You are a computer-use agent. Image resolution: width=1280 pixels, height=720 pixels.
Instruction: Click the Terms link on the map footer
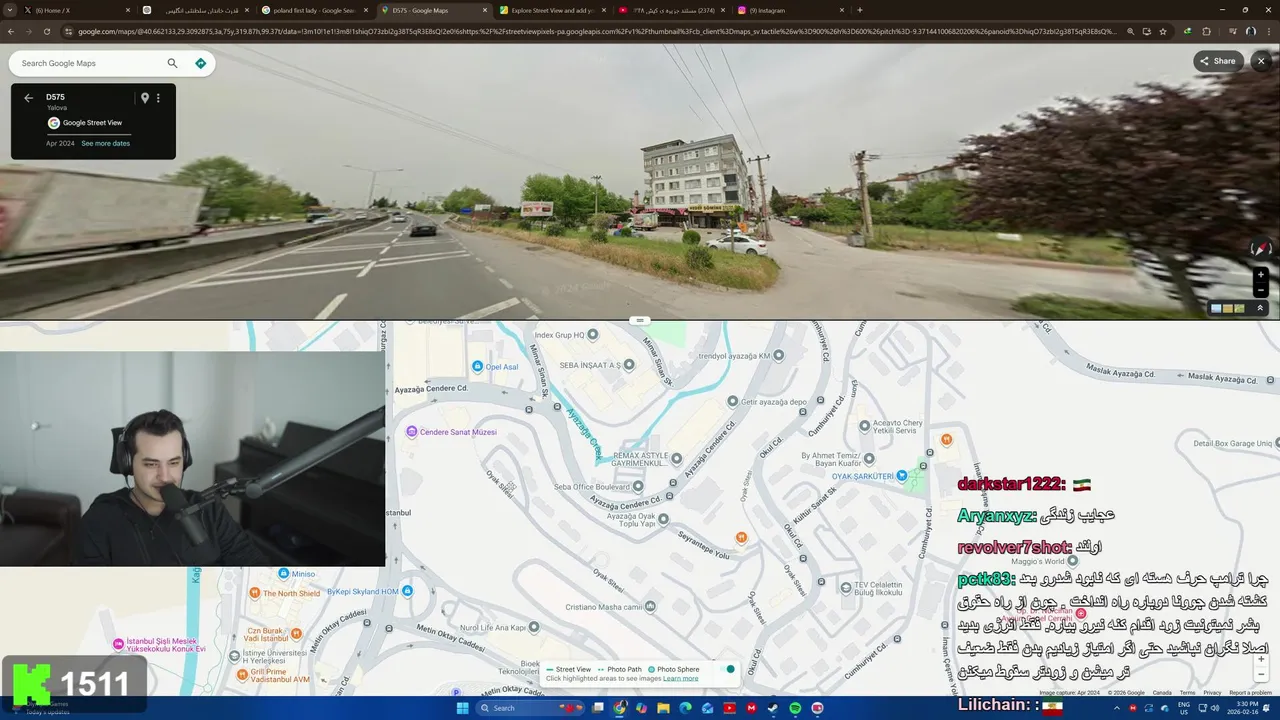(x=1187, y=692)
